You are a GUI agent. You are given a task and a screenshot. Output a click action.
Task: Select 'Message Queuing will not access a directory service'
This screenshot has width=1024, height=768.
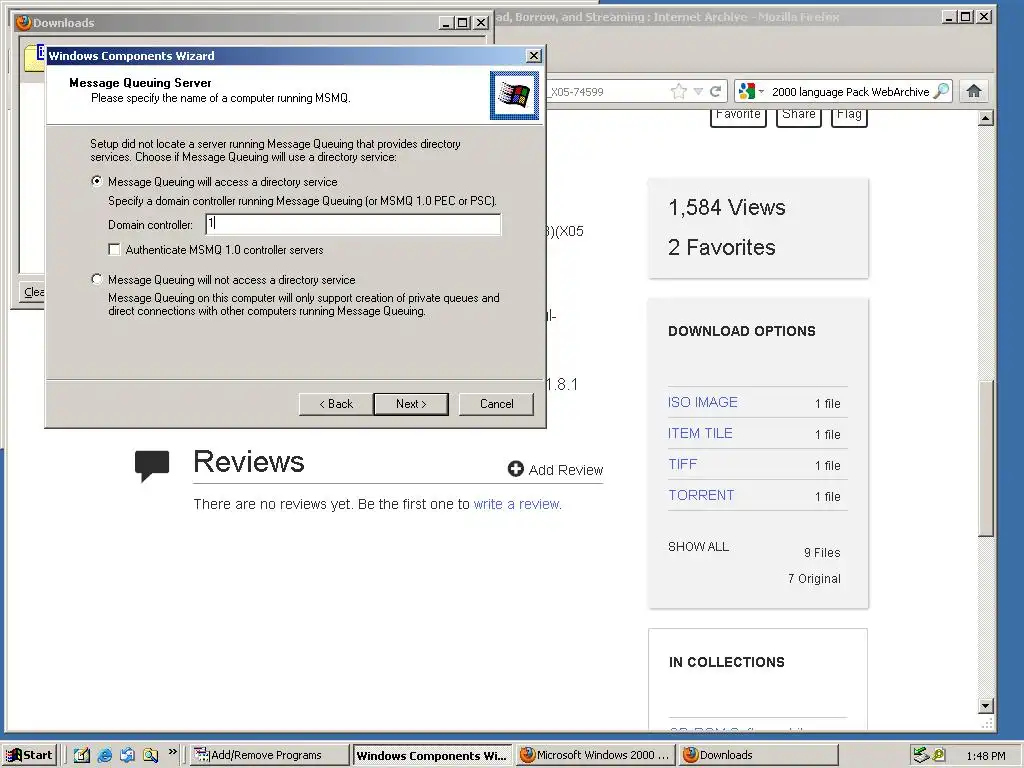pos(97,280)
